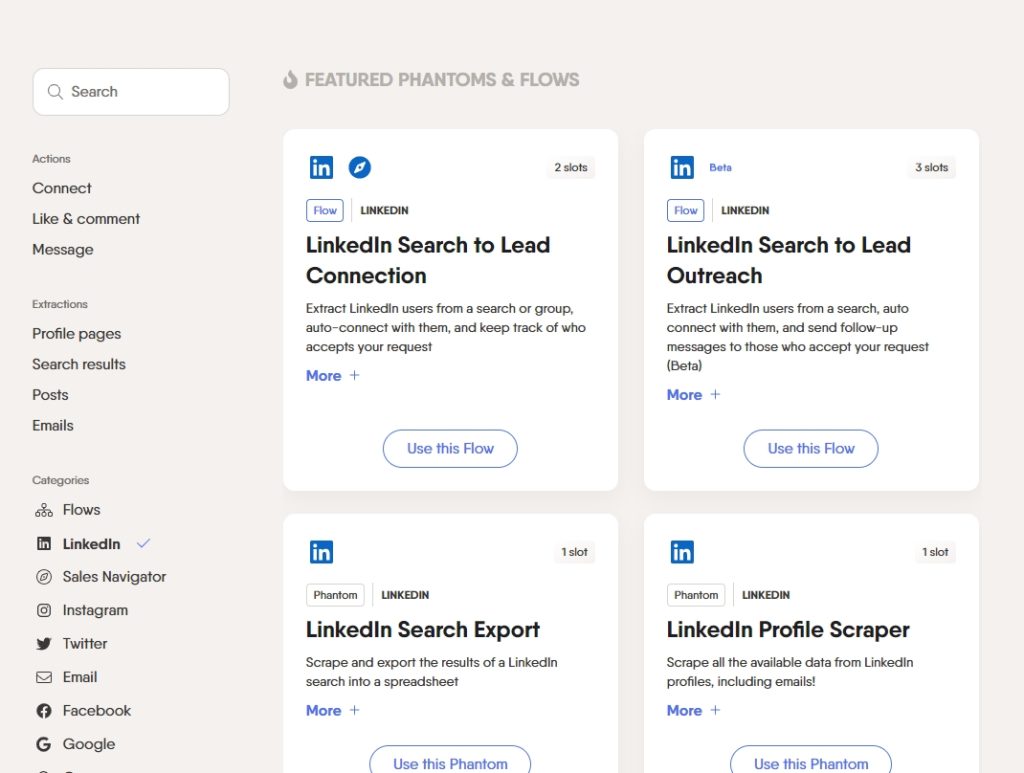
Task: Open the Connect actions filter
Action: click(62, 188)
